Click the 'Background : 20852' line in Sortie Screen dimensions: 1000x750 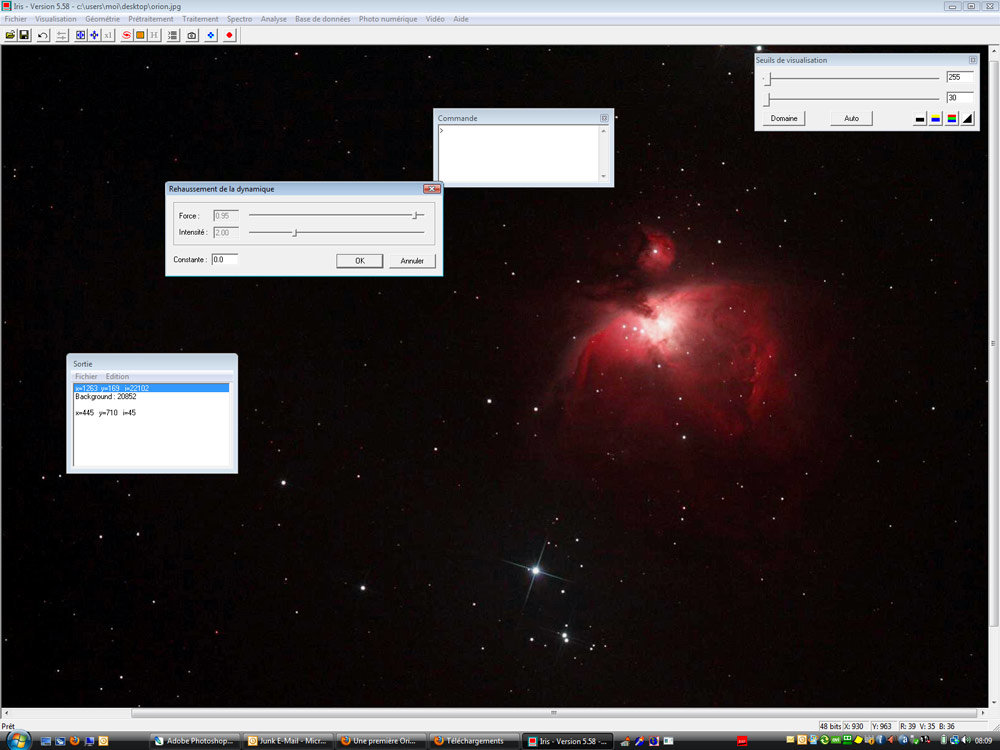tap(106, 397)
